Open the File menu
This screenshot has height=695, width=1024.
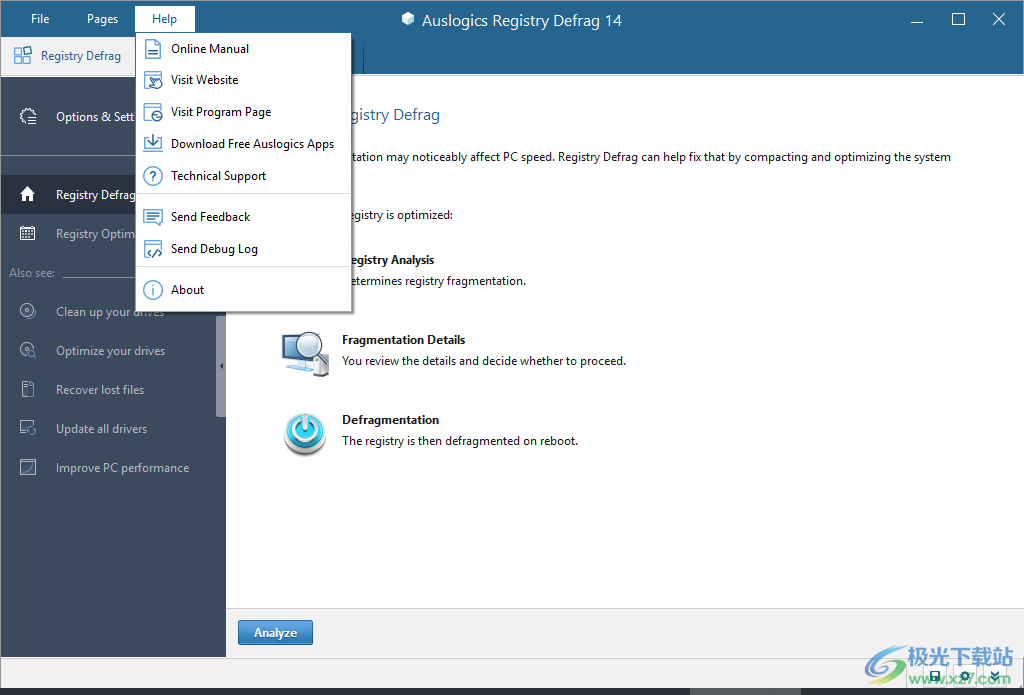[40, 19]
